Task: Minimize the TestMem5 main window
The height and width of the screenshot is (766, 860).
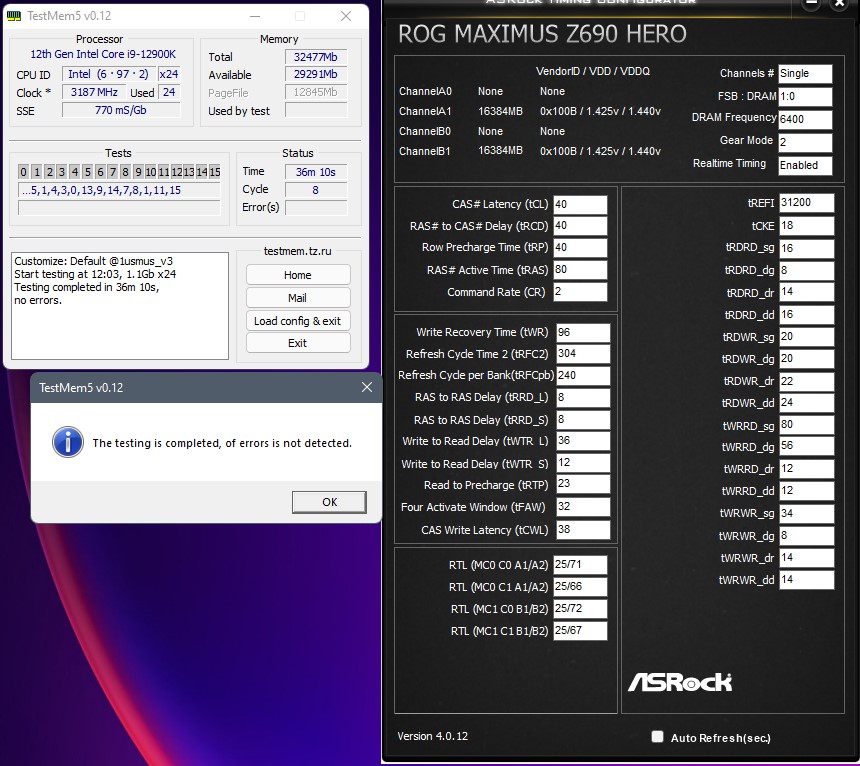Action: click(255, 16)
